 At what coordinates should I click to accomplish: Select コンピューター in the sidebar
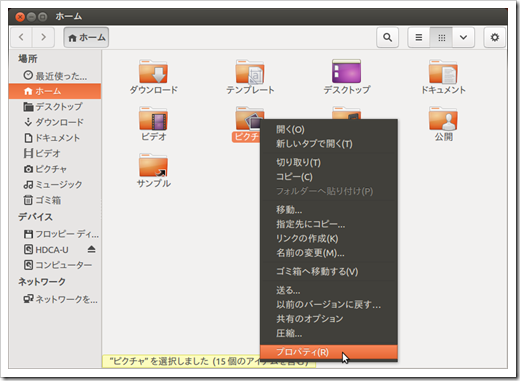pos(55,265)
